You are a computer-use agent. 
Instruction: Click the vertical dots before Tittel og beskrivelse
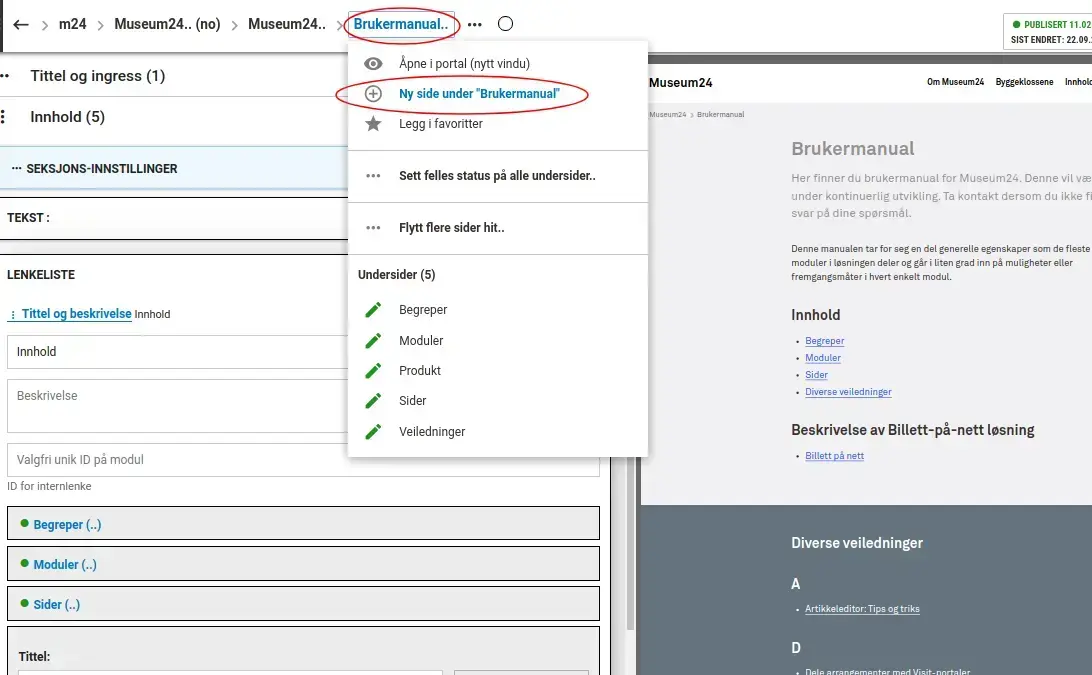[x=13, y=315]
